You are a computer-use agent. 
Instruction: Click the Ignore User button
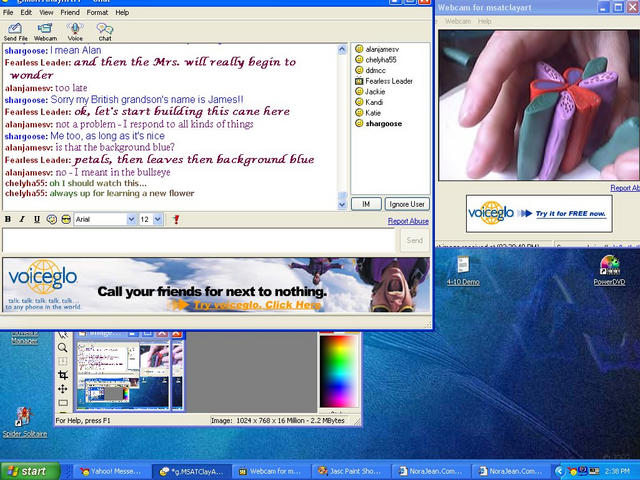pyautogui.click(x=407, y=204)
